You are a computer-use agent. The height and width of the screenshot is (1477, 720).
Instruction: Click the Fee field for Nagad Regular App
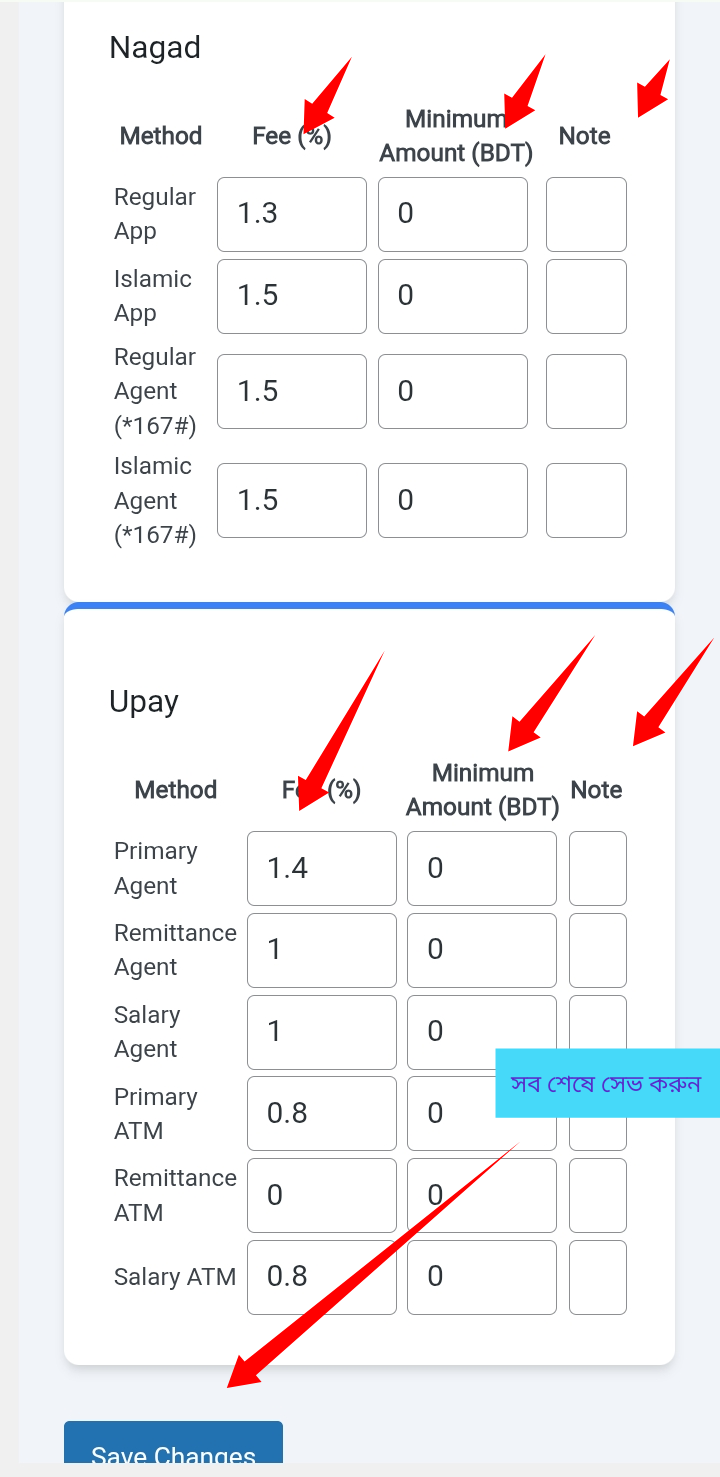click(x=291, y=214)
